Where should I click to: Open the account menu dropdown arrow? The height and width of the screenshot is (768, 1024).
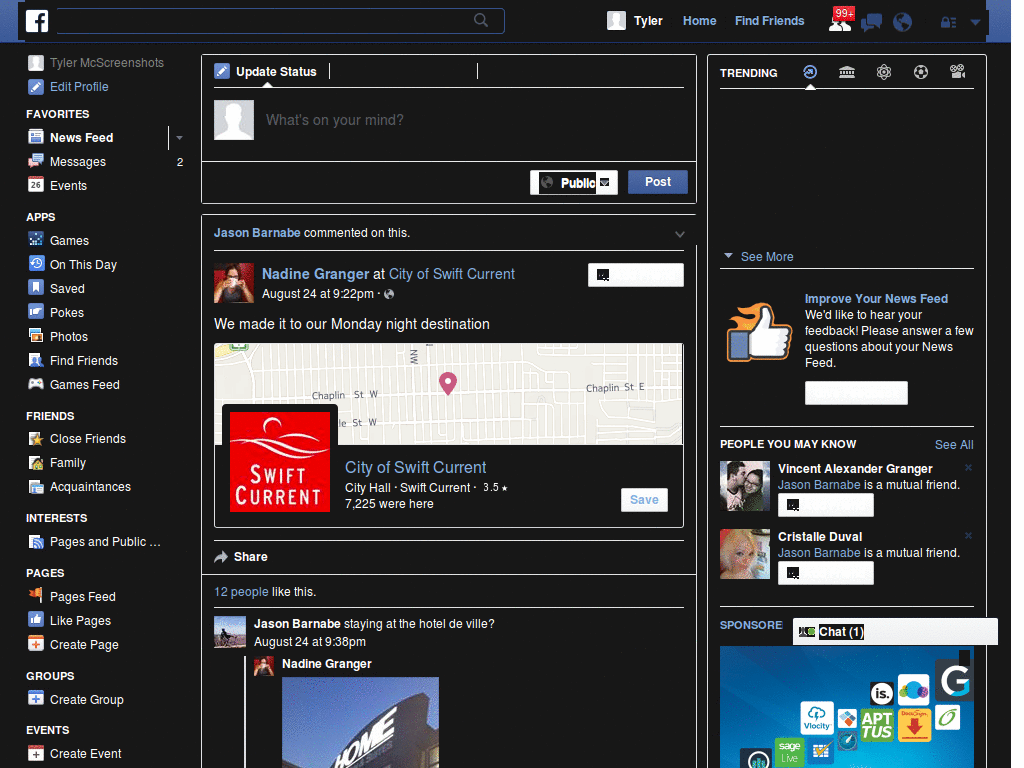click(975, 22)
